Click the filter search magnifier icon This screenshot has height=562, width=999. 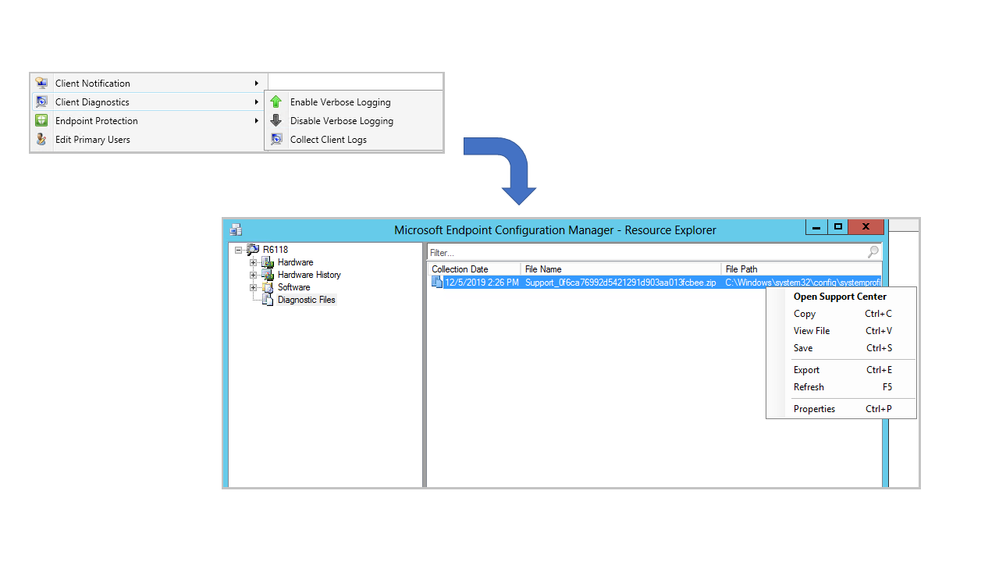(x=873, y=252)
